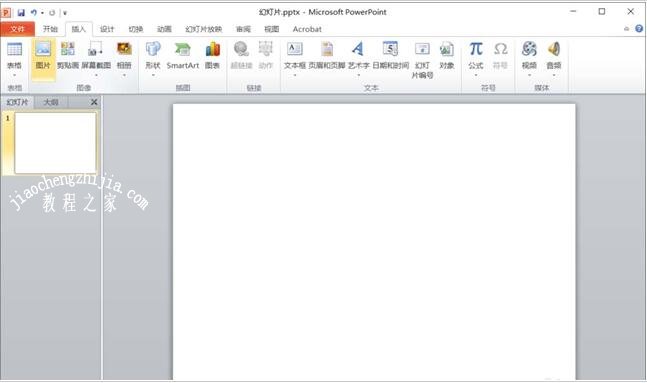Switch to the Home (开始) tab
The image size is (647, 383).
click(50, 29)
